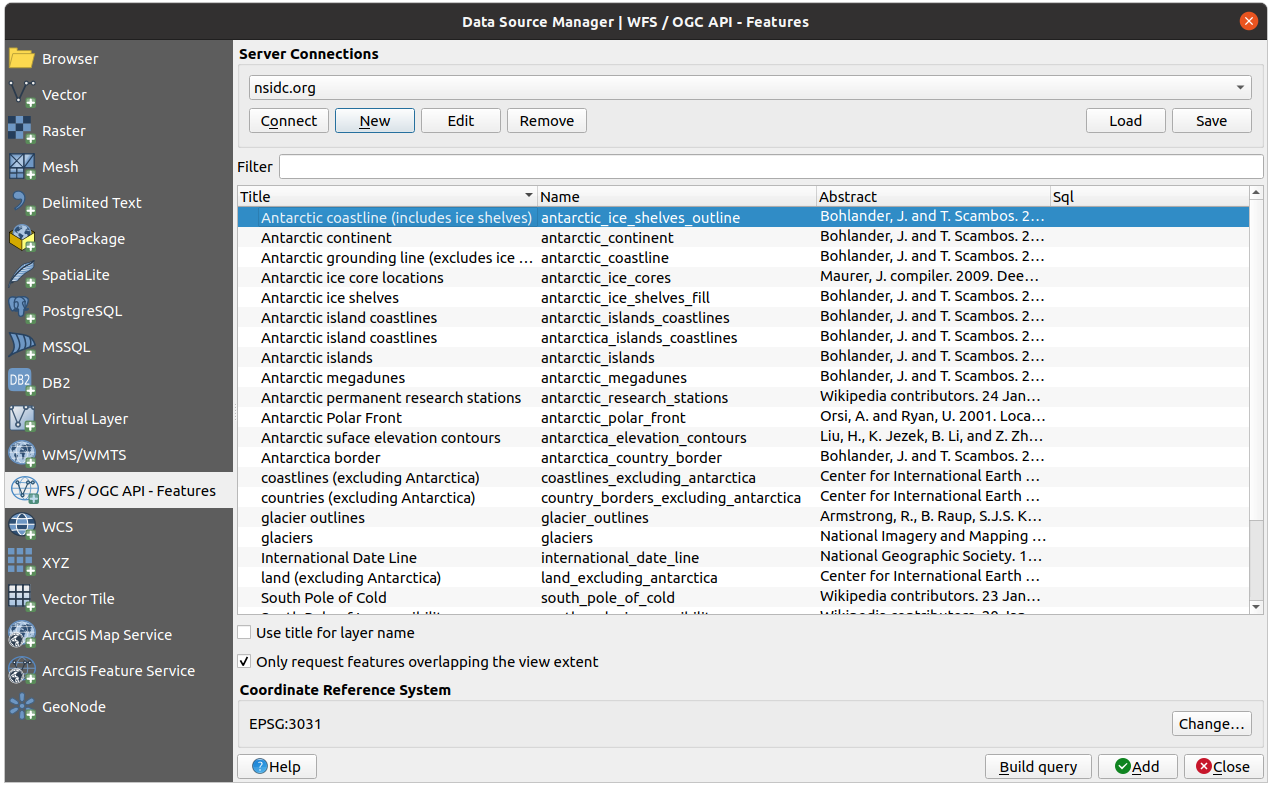Click the XYZ tiles icon
Viewport: 1271px width, 787px height.
point(22,563)
